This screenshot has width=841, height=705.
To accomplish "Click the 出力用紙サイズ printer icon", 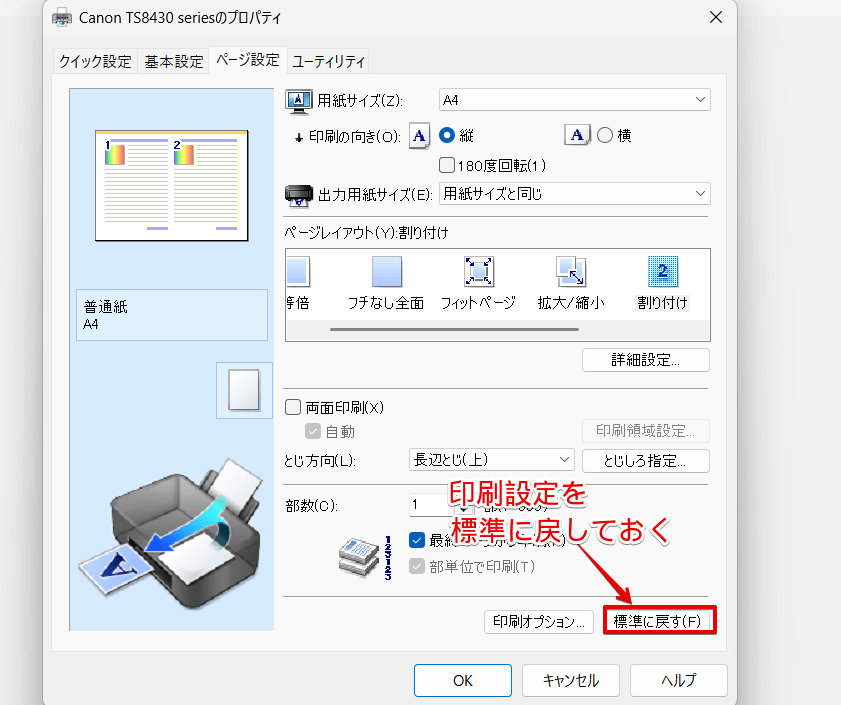I will (x=299, y=193).
